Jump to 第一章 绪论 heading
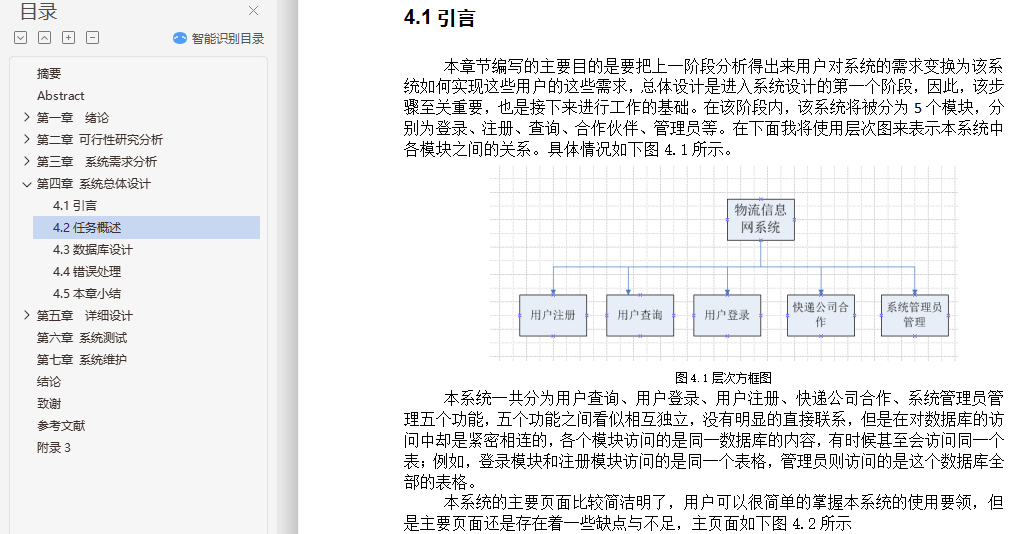 [x=73, y=118]
